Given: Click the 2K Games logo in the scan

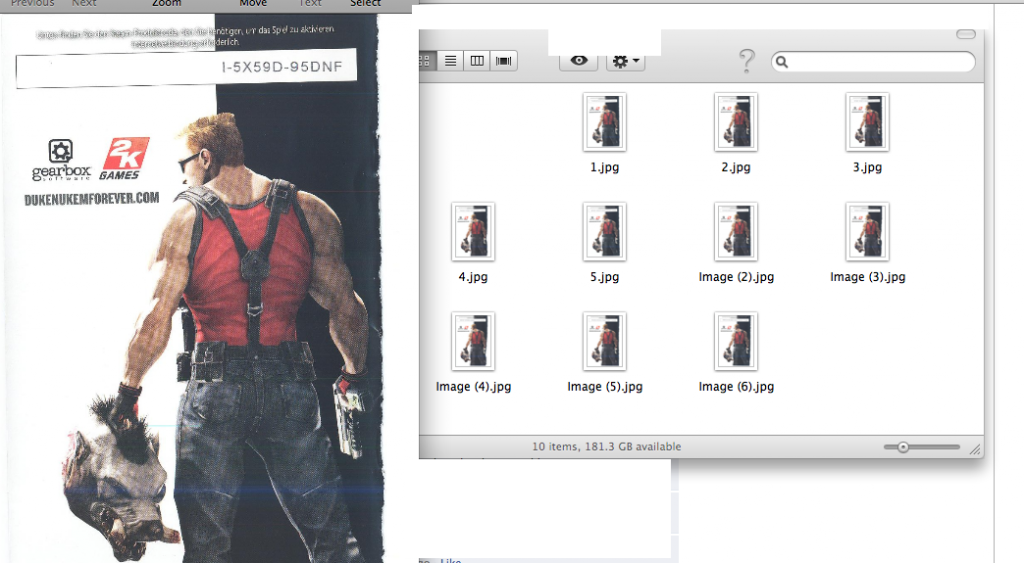Looking at the screenshot, I should (124, 159).
